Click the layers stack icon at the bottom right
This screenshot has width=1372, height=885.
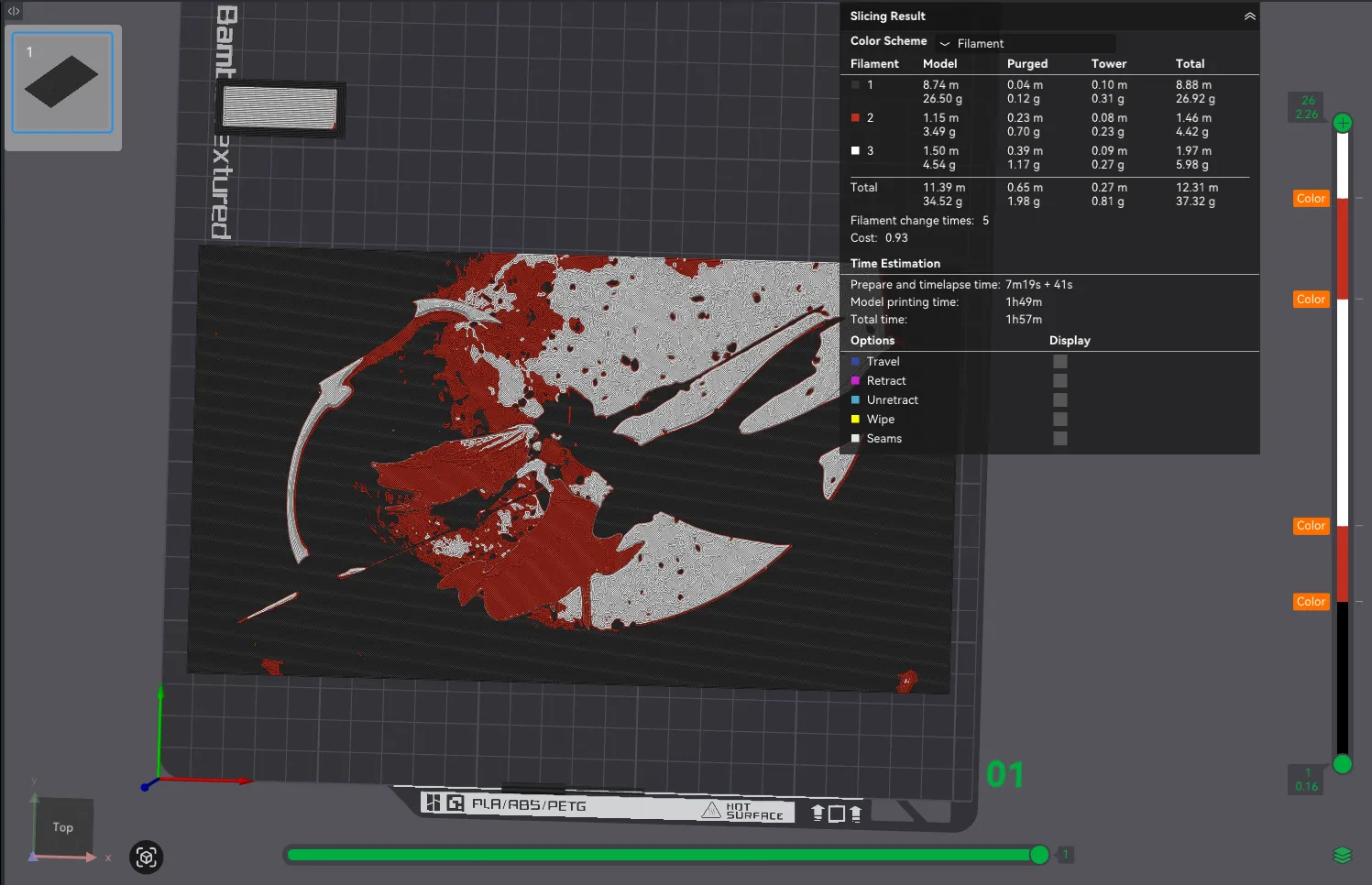pos(1342,855)
